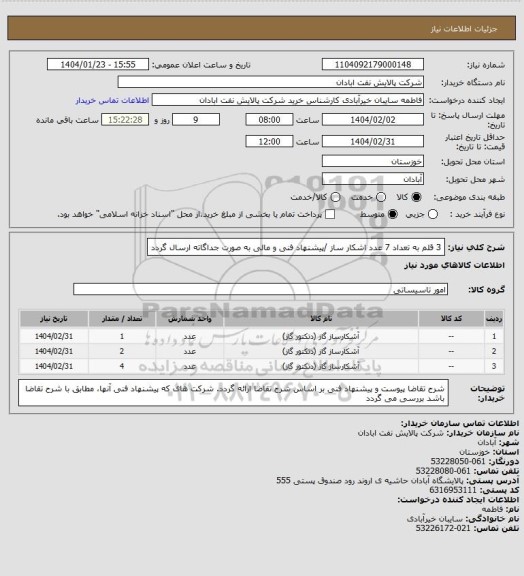Select the کالا radio button

(416, 197)
